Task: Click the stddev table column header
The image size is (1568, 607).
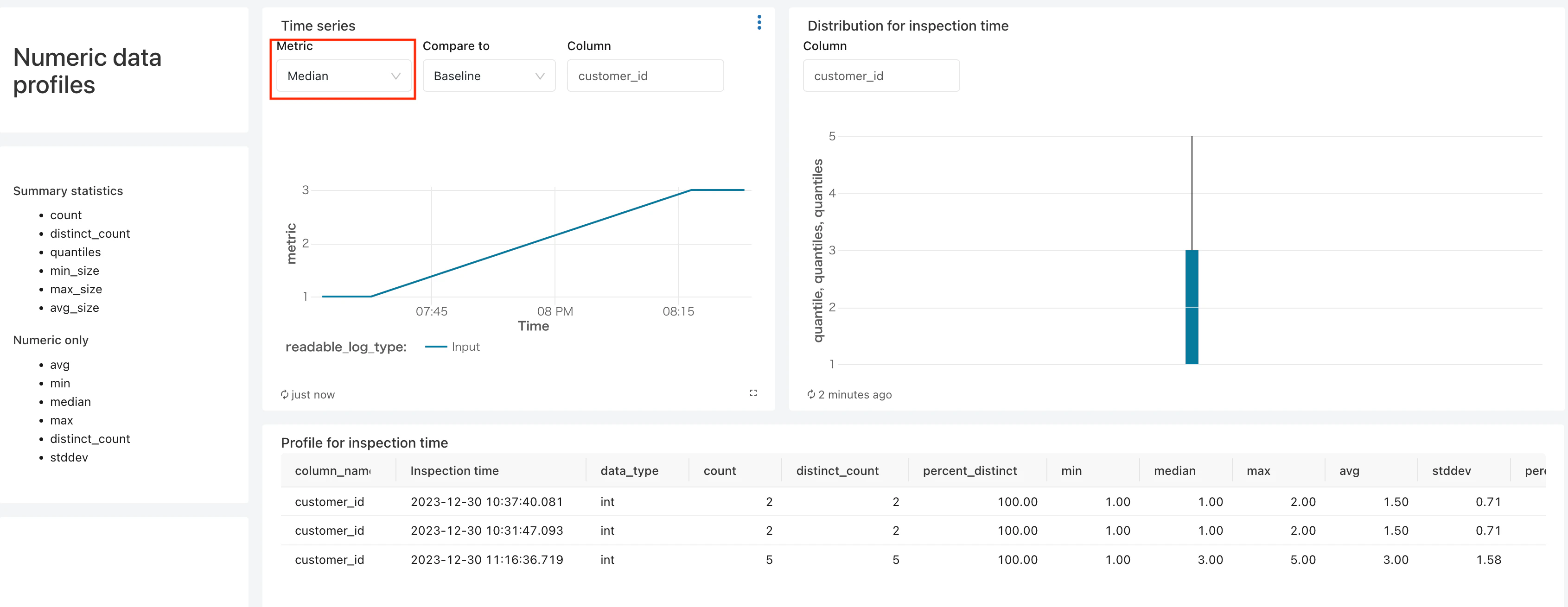Action: pos(1451,471)
